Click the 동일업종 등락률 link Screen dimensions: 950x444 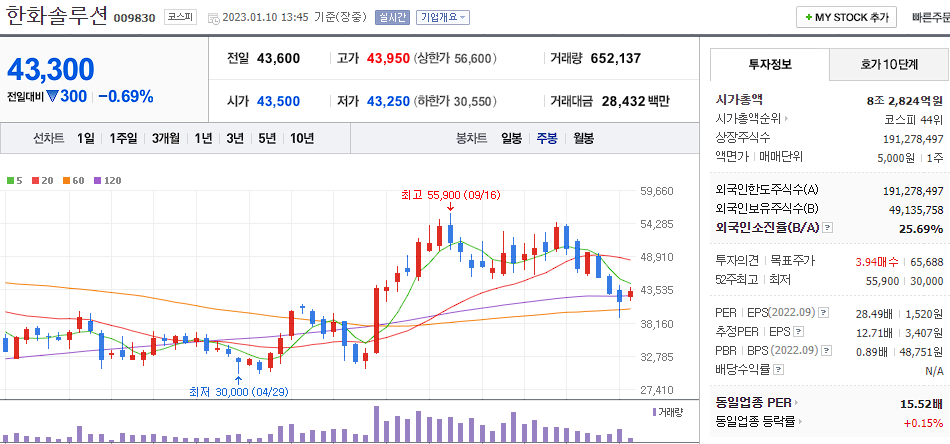tap(756, 422)
